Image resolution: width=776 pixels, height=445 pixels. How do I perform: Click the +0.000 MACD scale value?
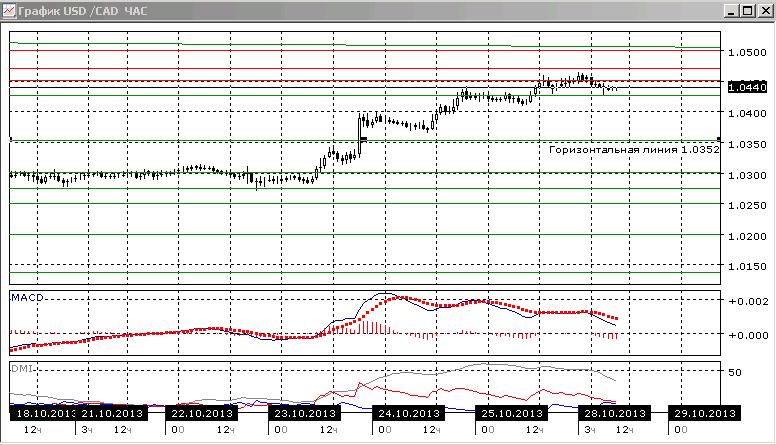[748, 335]
